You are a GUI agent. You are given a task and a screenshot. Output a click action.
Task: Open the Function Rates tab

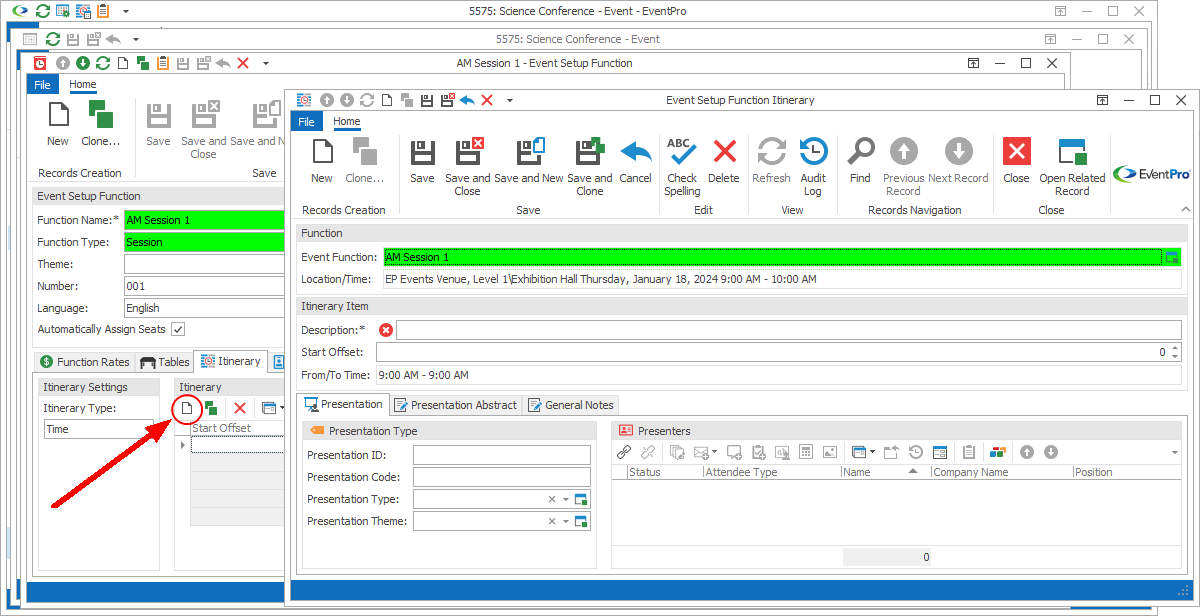85,362
